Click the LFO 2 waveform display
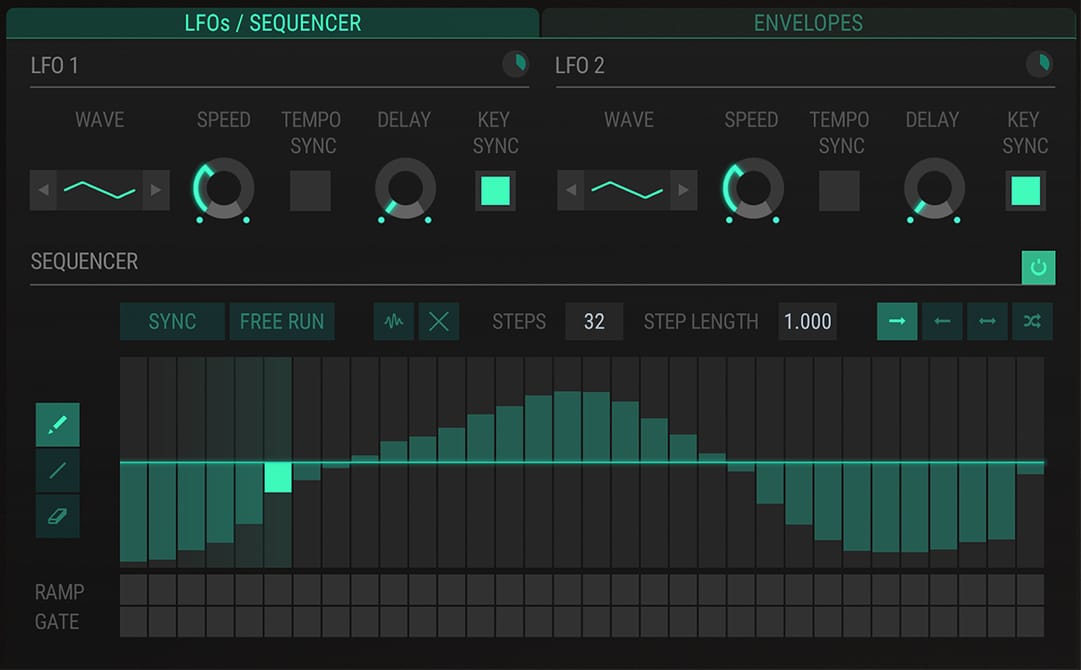 (x=627, y=190)
